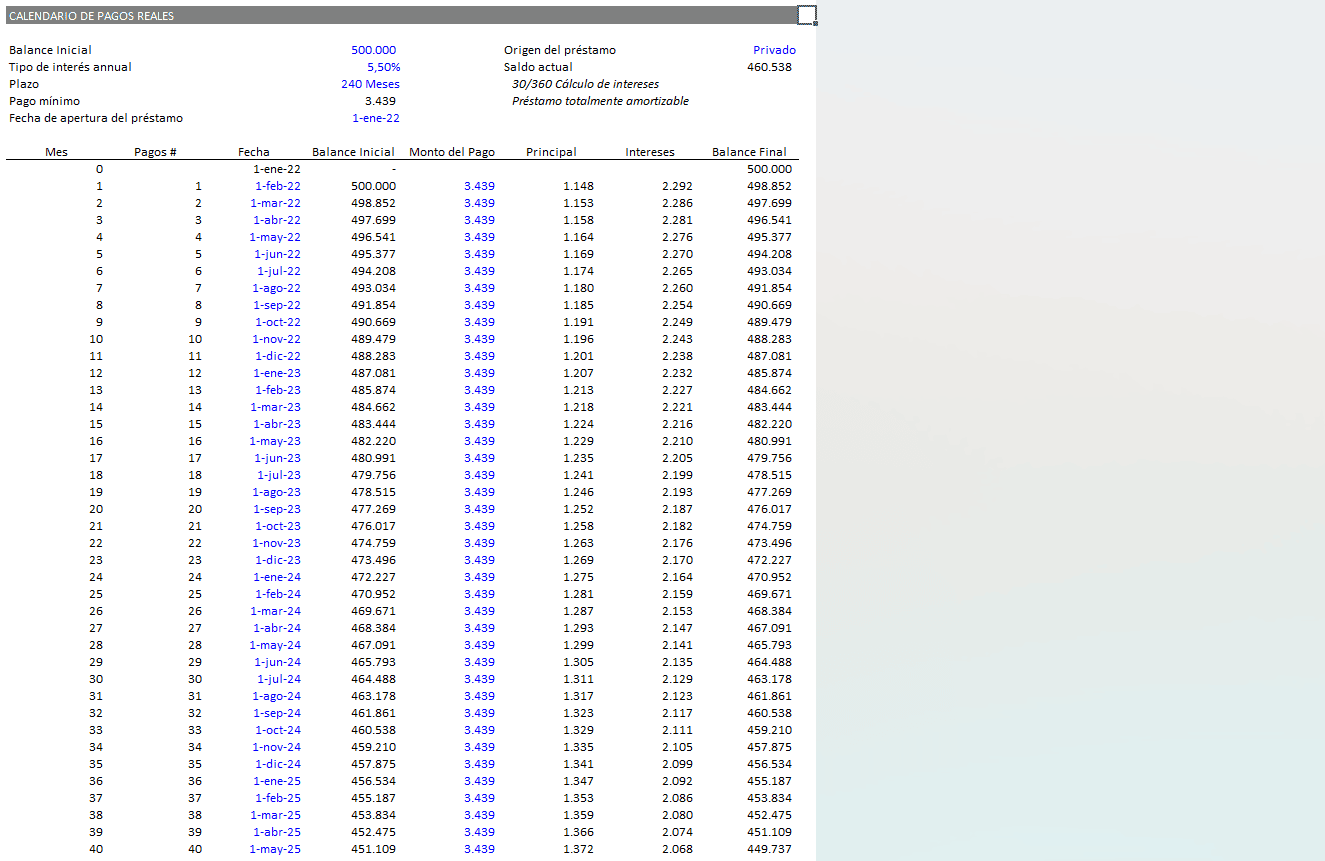Select the Intereses column header
This screenshot has width=1325, height=861.
[x=650, y=152]
